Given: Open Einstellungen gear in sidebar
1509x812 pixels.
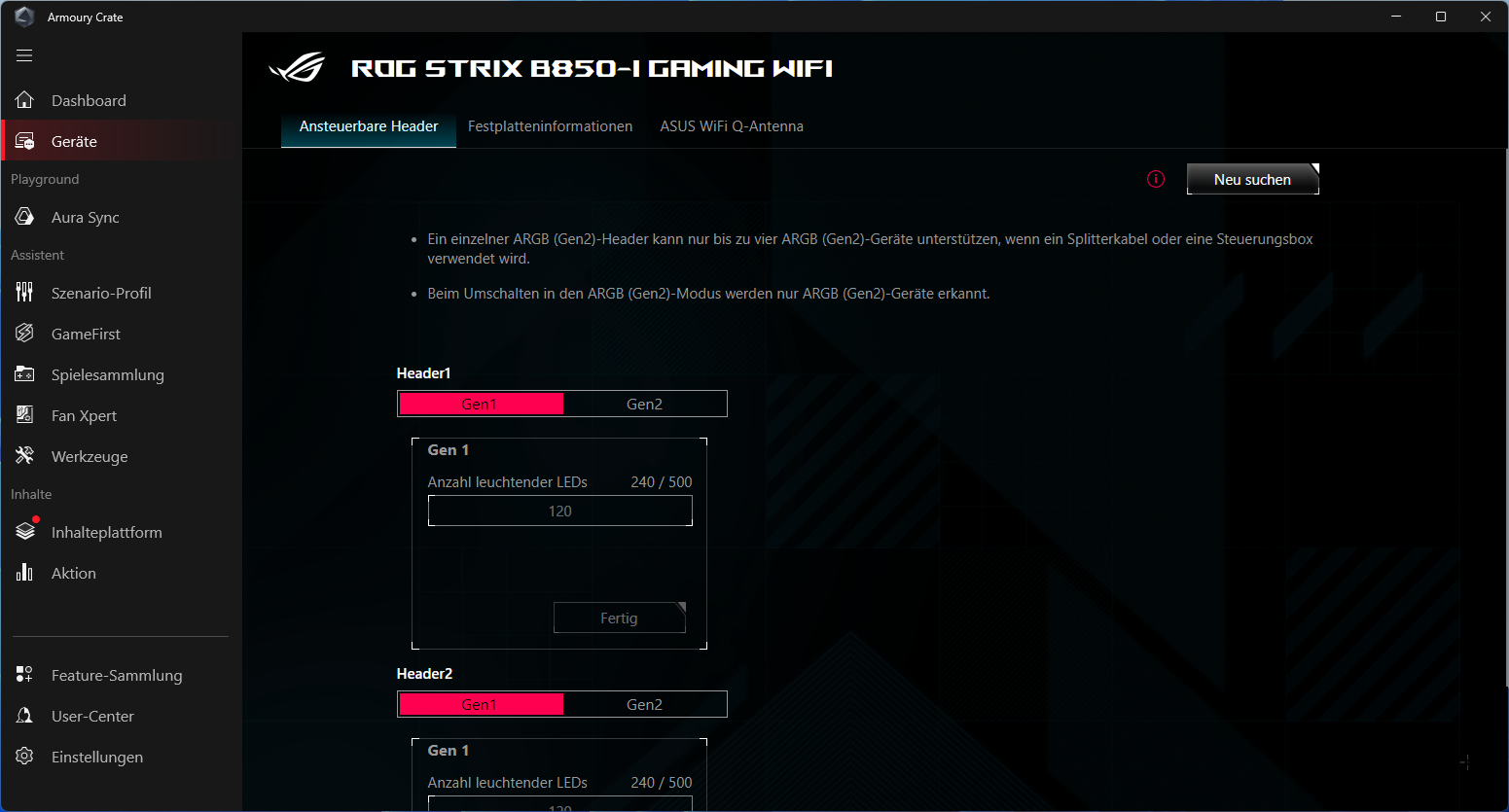Looking at the screenshot, I should [x=25, y=757].
